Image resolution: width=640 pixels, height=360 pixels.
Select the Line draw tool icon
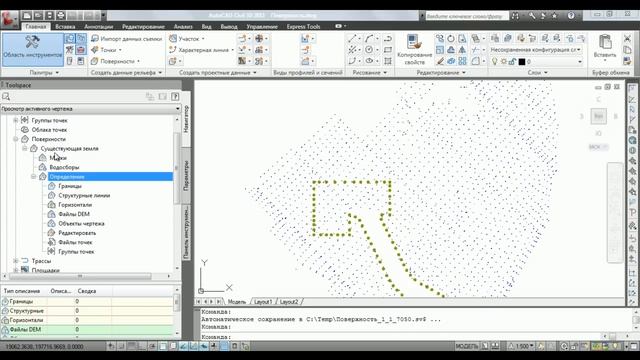tap(352, 38)
